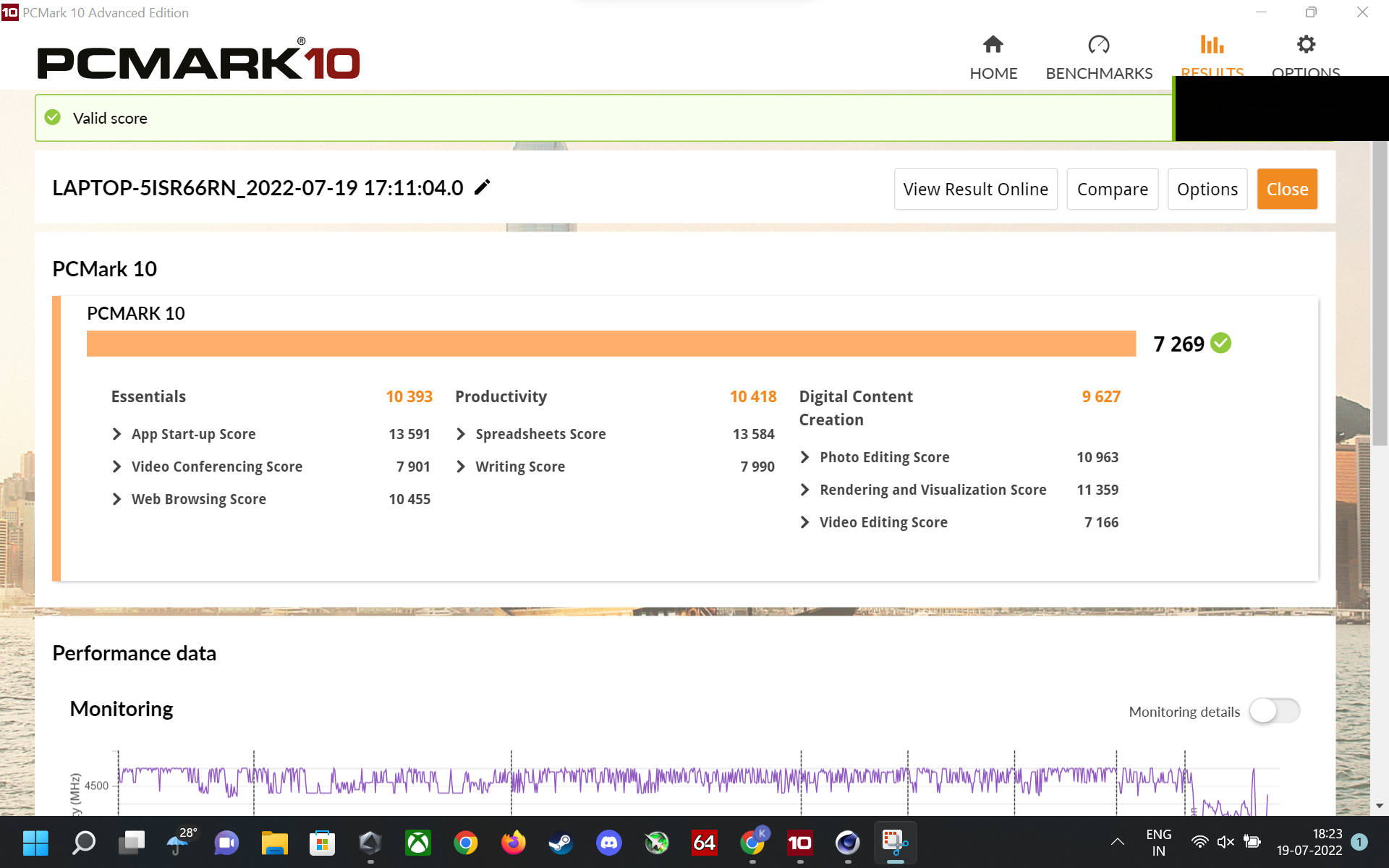Go to the HOME tab
The height and width of the screenshot is (868, 1389).
pyautogui.click(x=993, y=58)
